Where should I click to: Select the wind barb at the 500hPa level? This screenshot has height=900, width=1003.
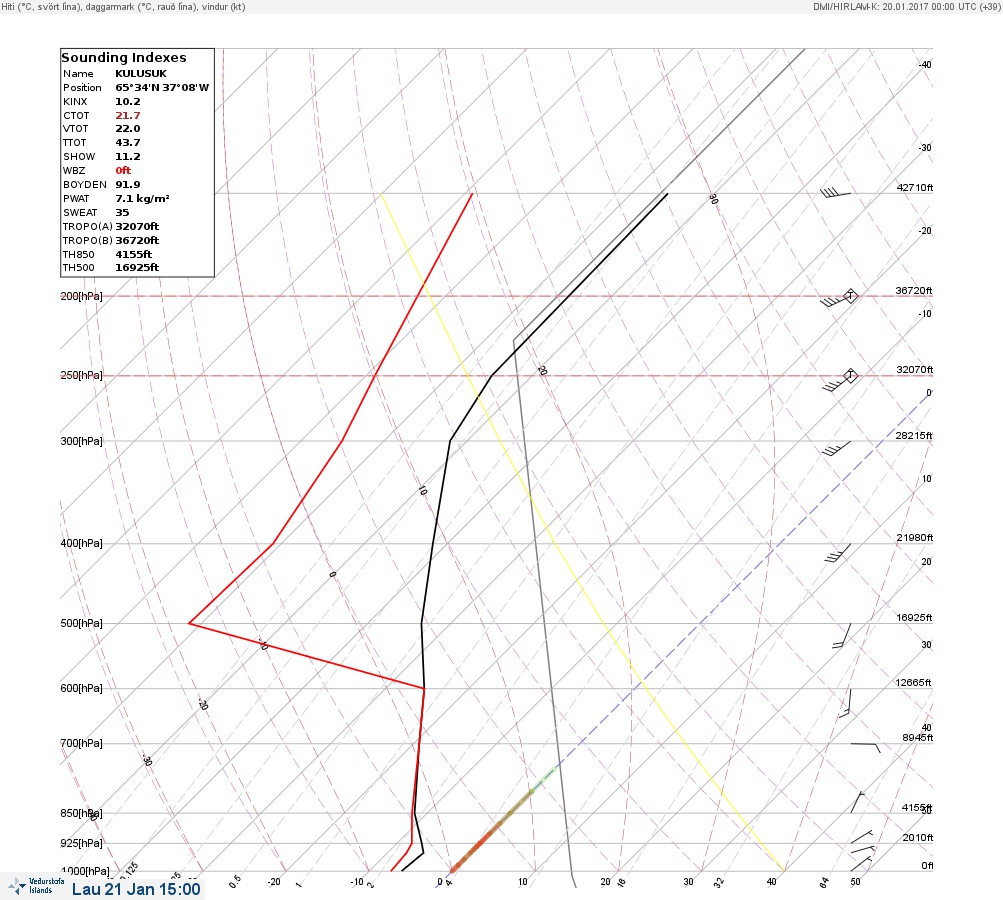click(x=842, y=636)
